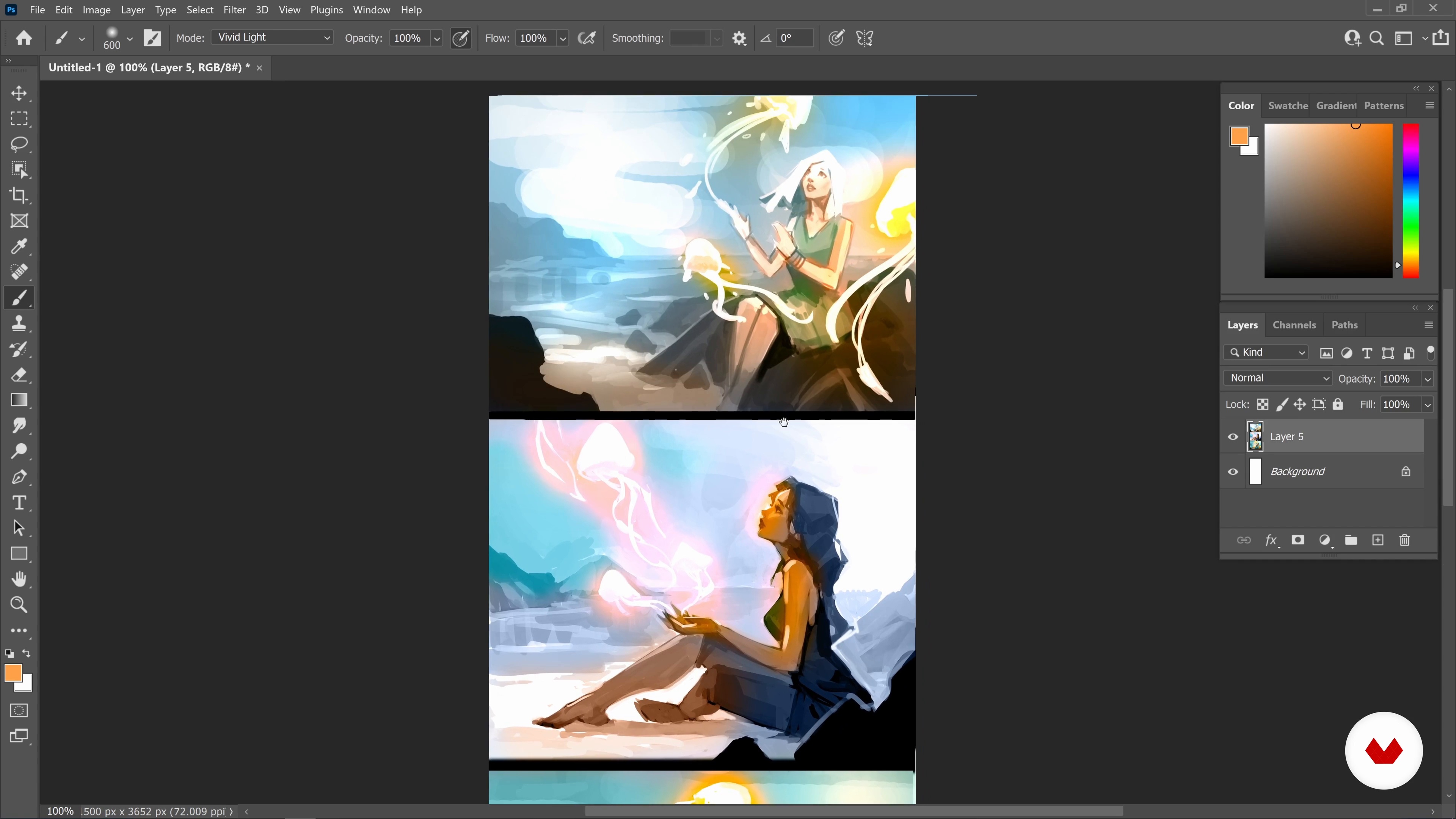Select the Eyedropper tool

[x=19, y=246]
